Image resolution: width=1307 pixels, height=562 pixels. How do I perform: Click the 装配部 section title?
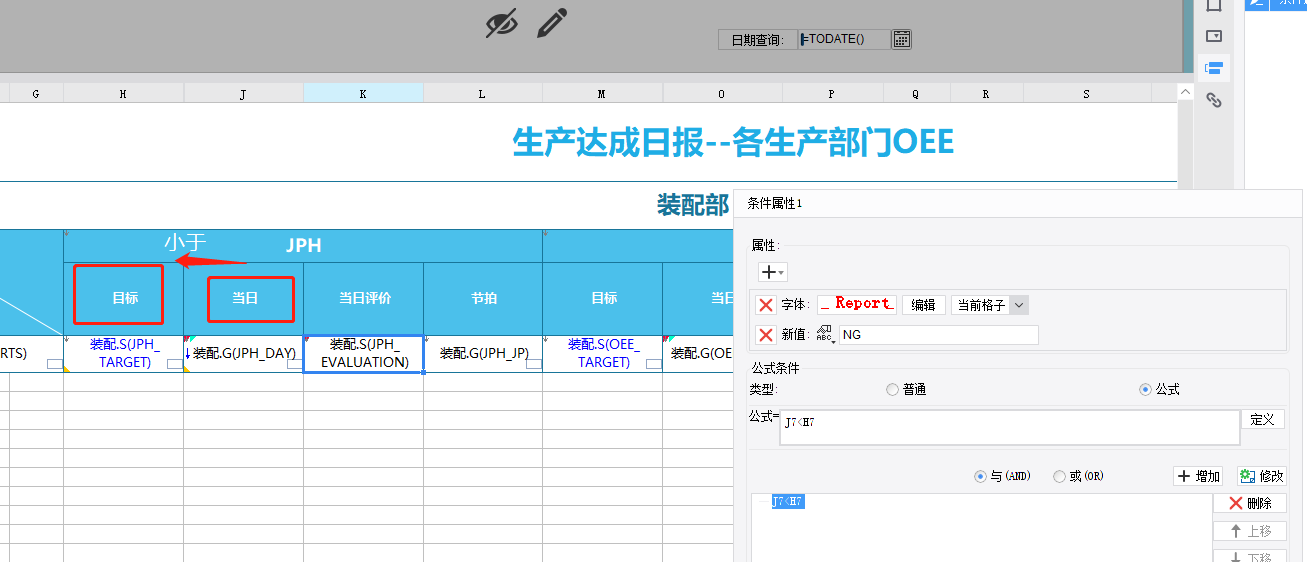click(693, 205)
